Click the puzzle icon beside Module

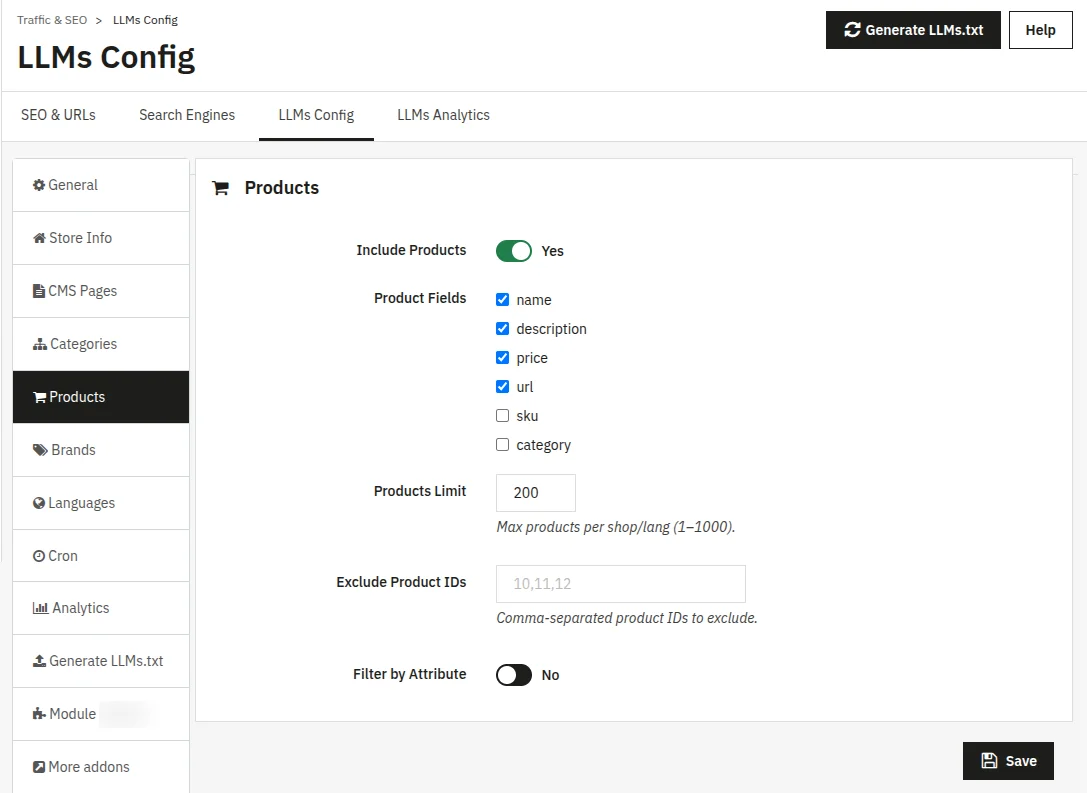(x=40, y=714)
